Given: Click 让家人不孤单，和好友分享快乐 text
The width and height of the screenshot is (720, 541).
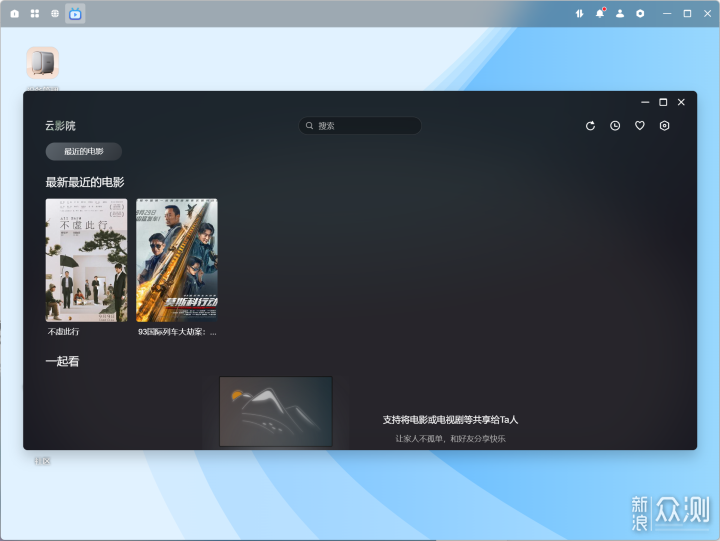Looking at the screenshot, I should pyautogui.click(x=450, y=439).
